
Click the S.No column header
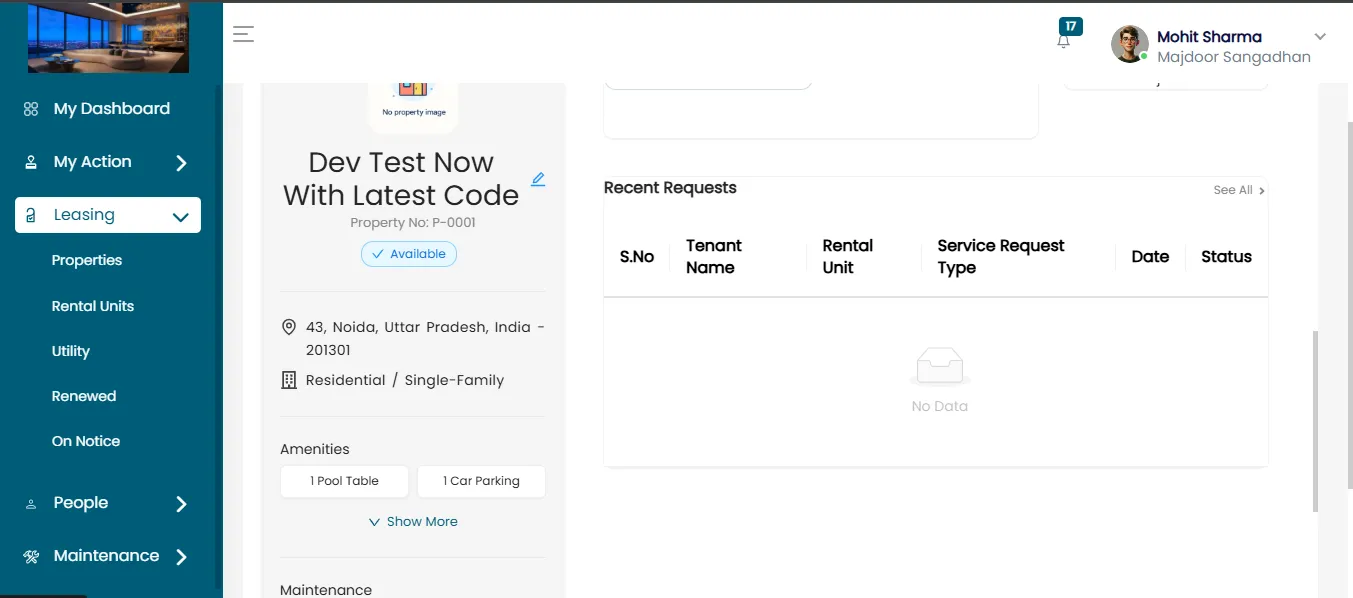tap(637, 257)
